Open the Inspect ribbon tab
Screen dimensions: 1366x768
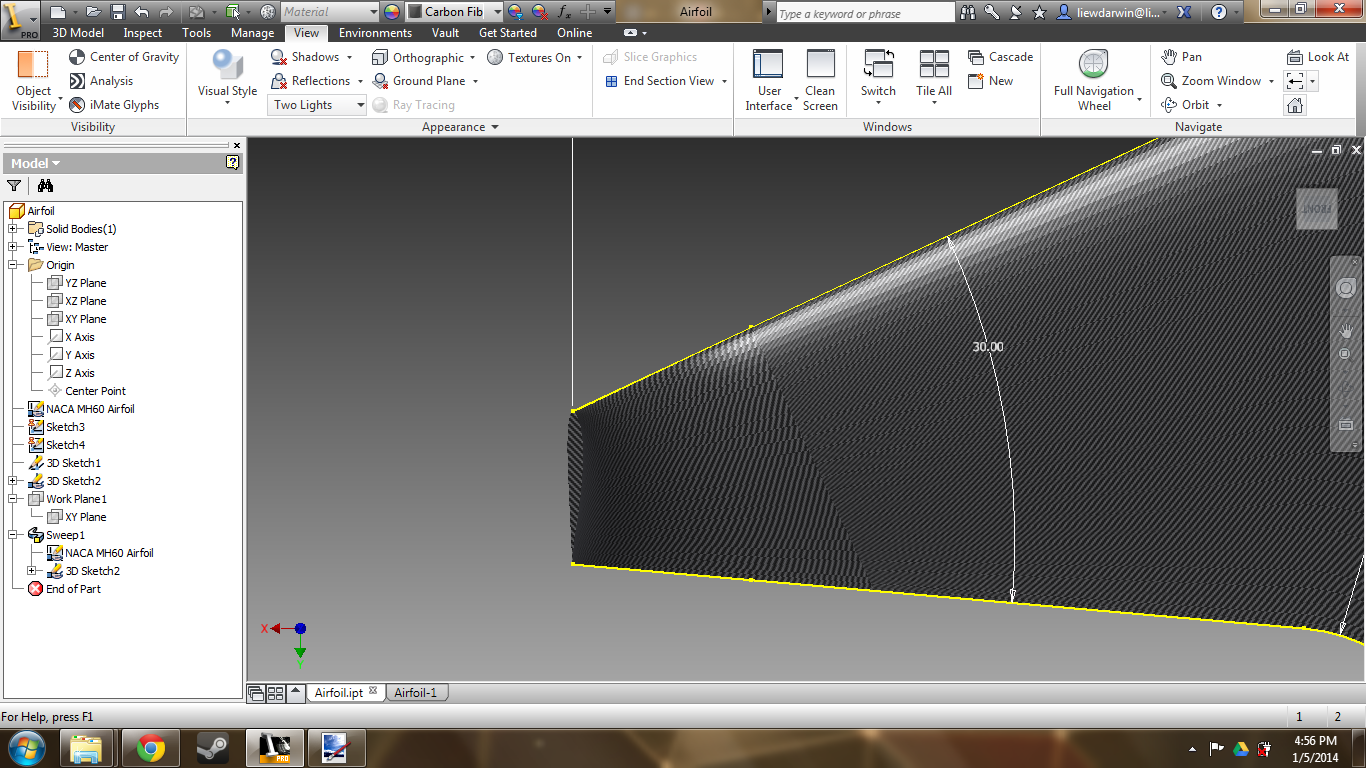[x=143, y=33]
